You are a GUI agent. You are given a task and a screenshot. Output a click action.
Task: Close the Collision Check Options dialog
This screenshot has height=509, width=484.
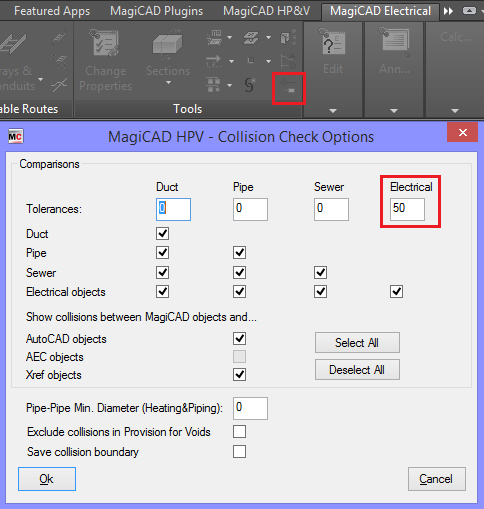(462, 133)
